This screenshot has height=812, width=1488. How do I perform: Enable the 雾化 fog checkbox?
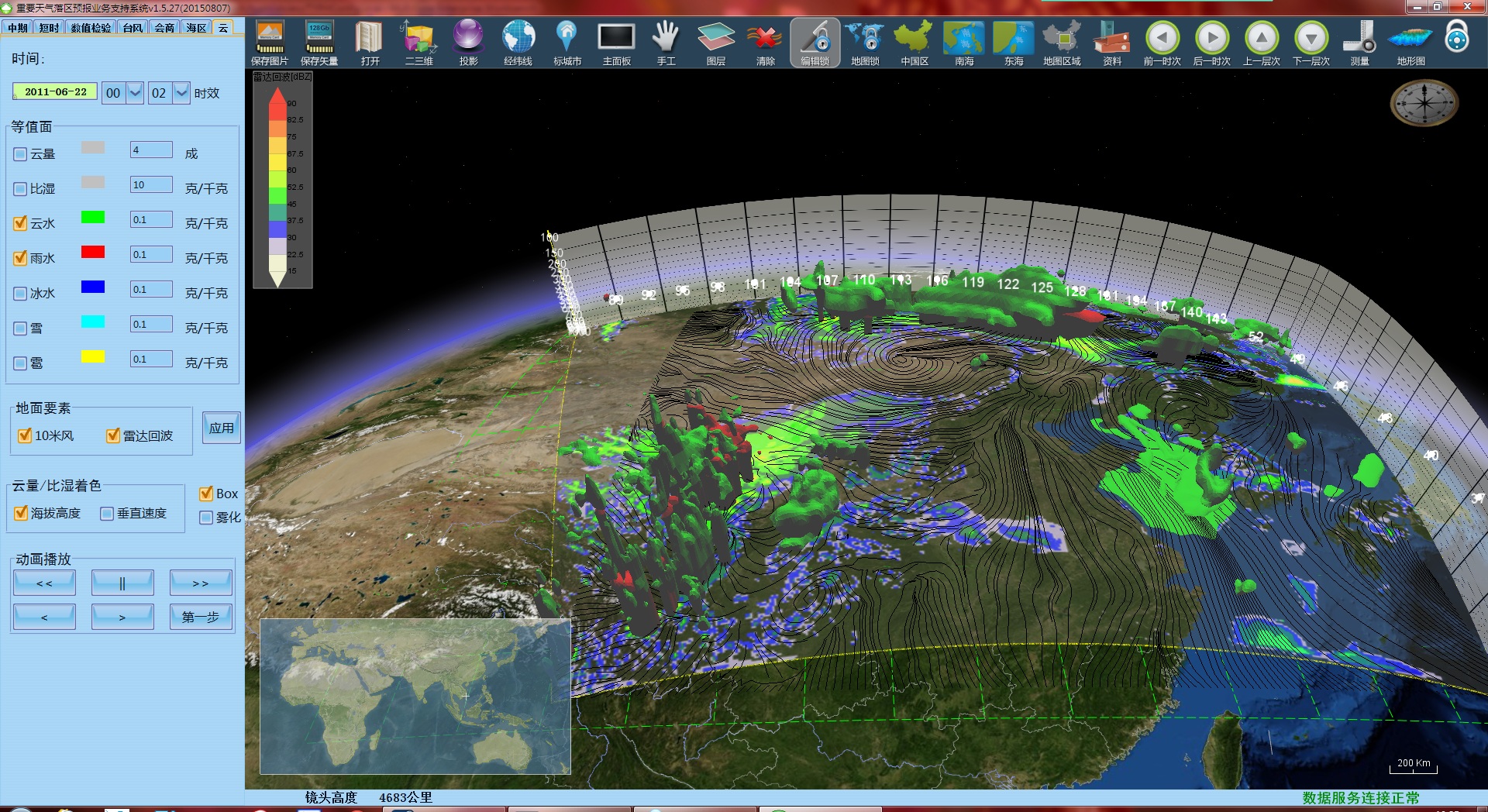tap(206, 518)
